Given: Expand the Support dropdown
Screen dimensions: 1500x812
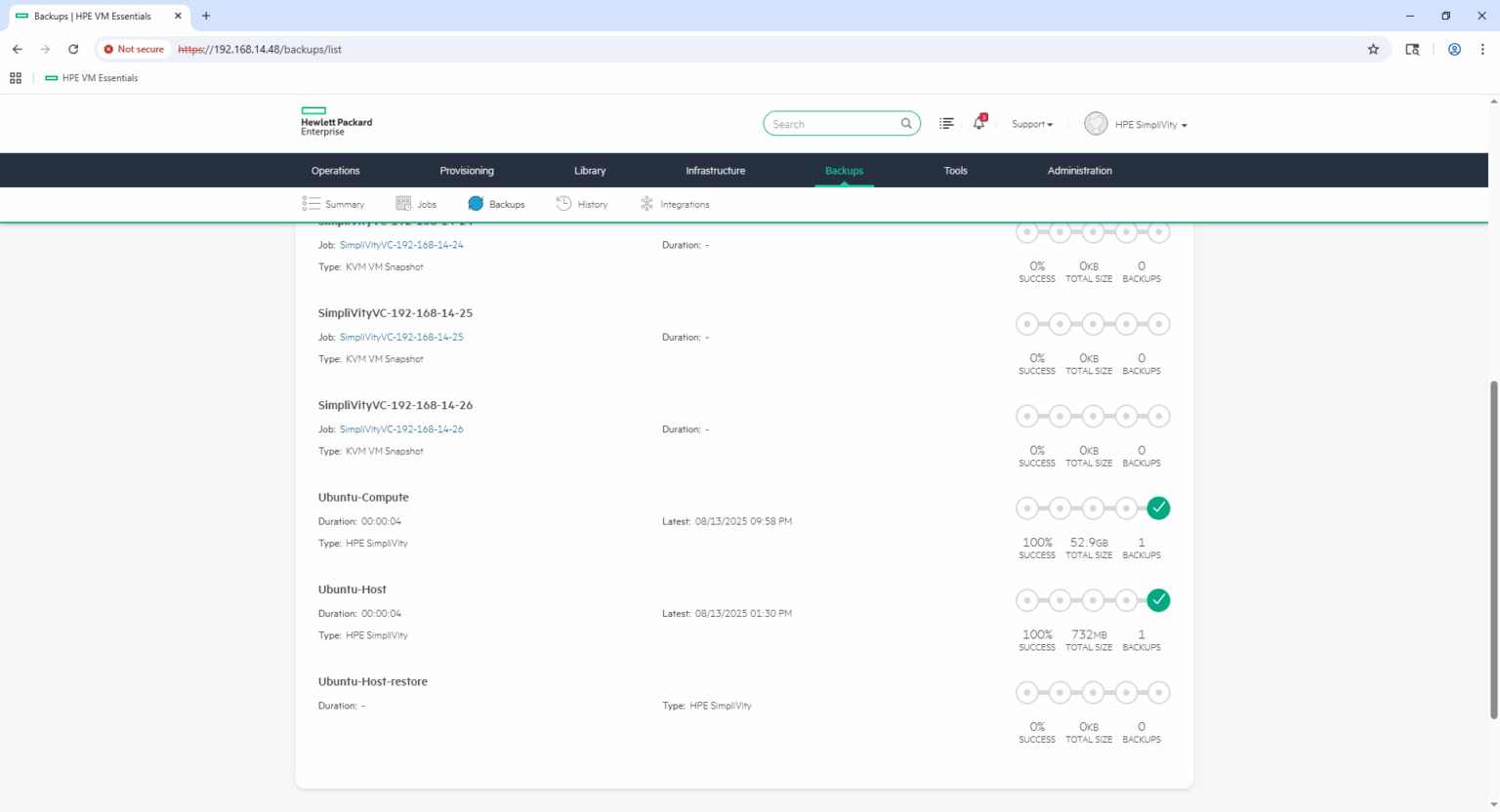Looking at the screenshot, I should tap(1032, 124).
